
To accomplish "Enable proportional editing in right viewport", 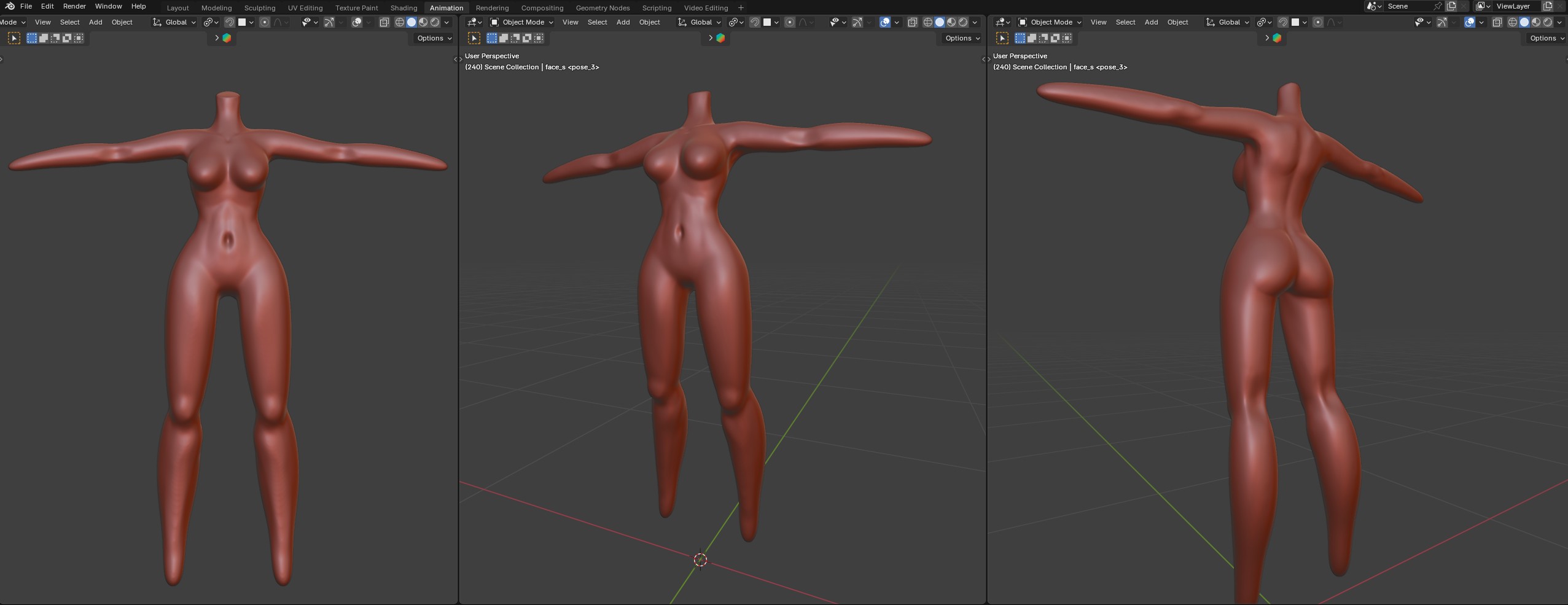I will click(1317, 22).
